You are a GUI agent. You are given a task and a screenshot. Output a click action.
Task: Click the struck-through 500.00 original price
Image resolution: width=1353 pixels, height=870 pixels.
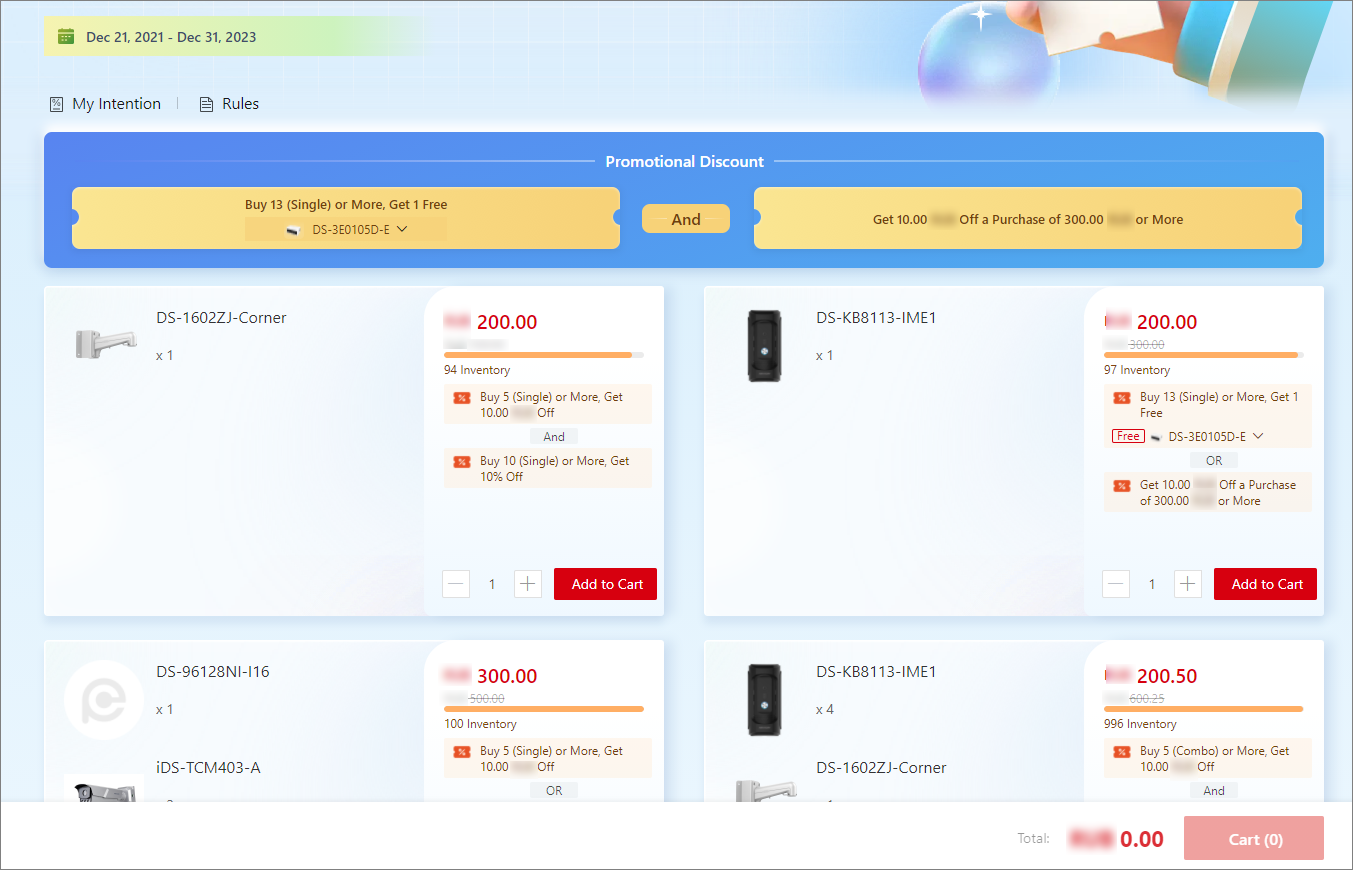tap(487, 699)
